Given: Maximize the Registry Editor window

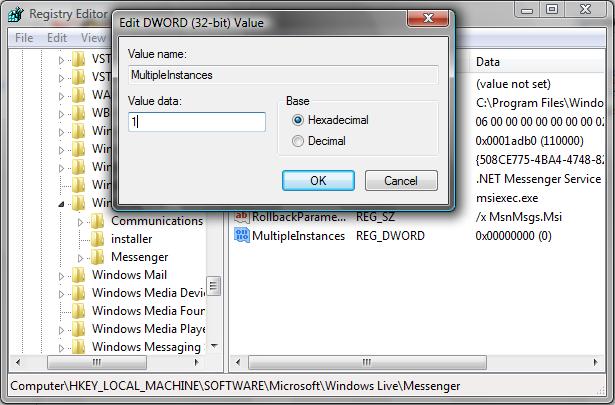Looking at the screenshot, I should click(x=552, y=9).
